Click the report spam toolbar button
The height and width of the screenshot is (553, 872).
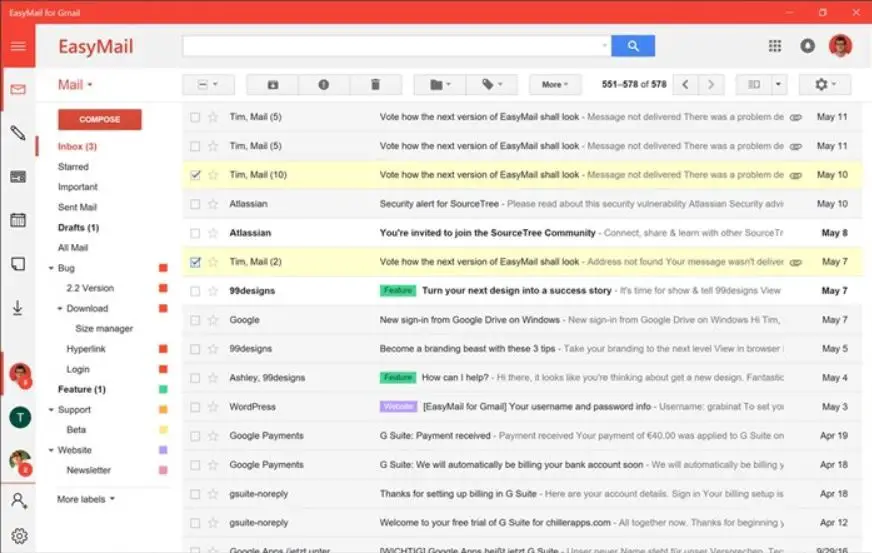point(324,85)
